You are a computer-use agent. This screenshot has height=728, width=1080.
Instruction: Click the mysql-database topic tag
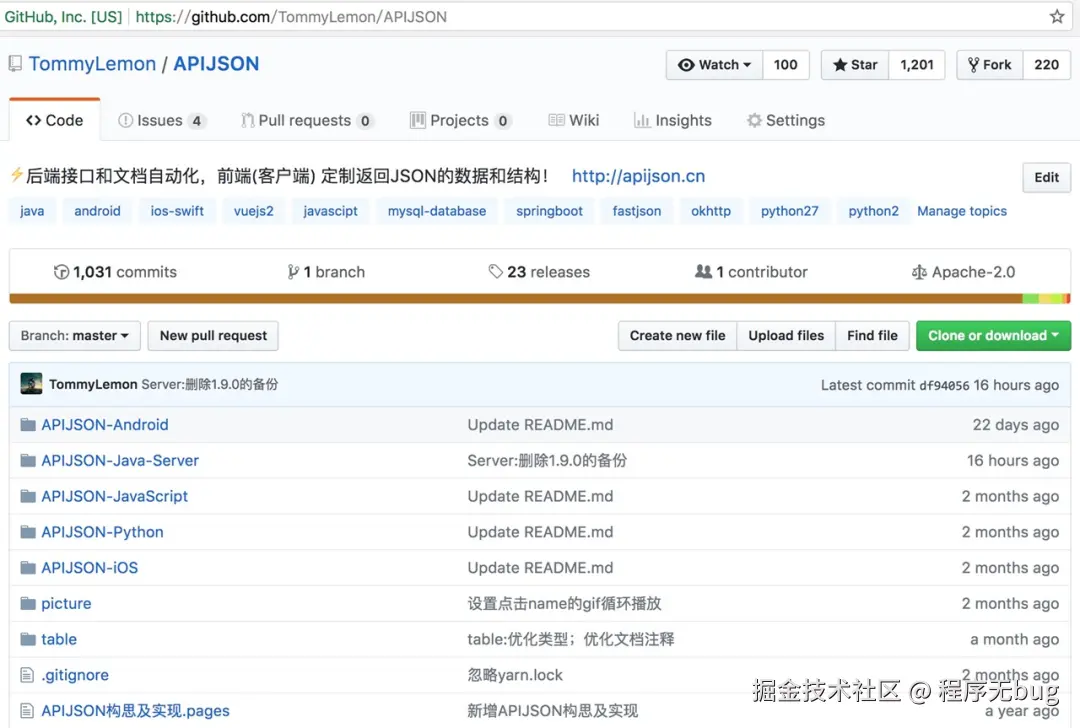click(437, 211)
